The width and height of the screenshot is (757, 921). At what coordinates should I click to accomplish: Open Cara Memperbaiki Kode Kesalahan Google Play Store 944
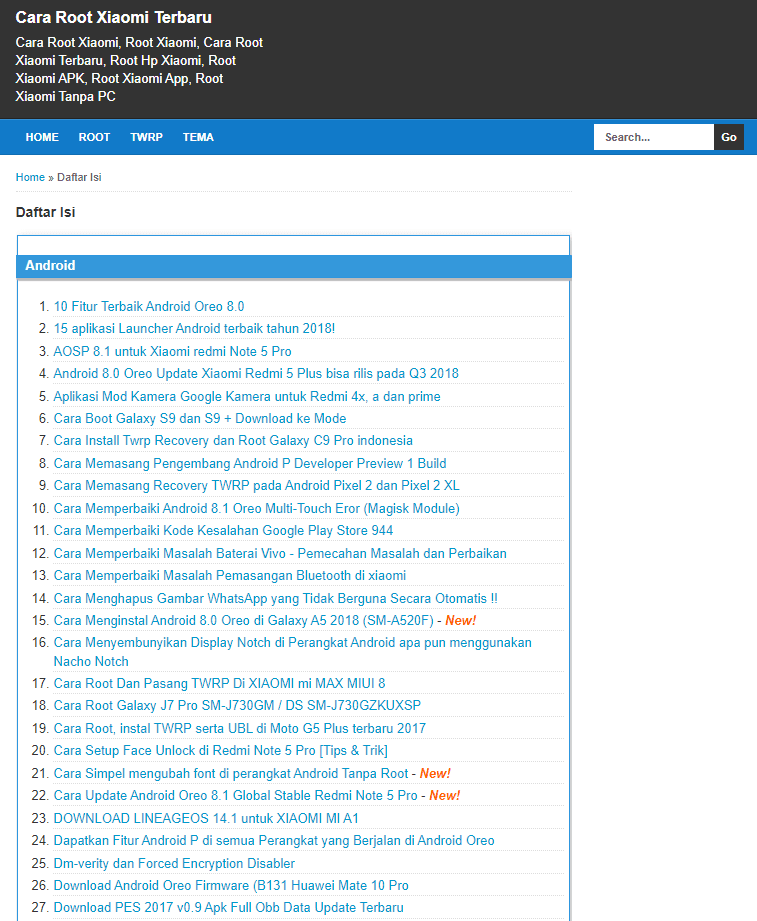click(x=223, y=530)
